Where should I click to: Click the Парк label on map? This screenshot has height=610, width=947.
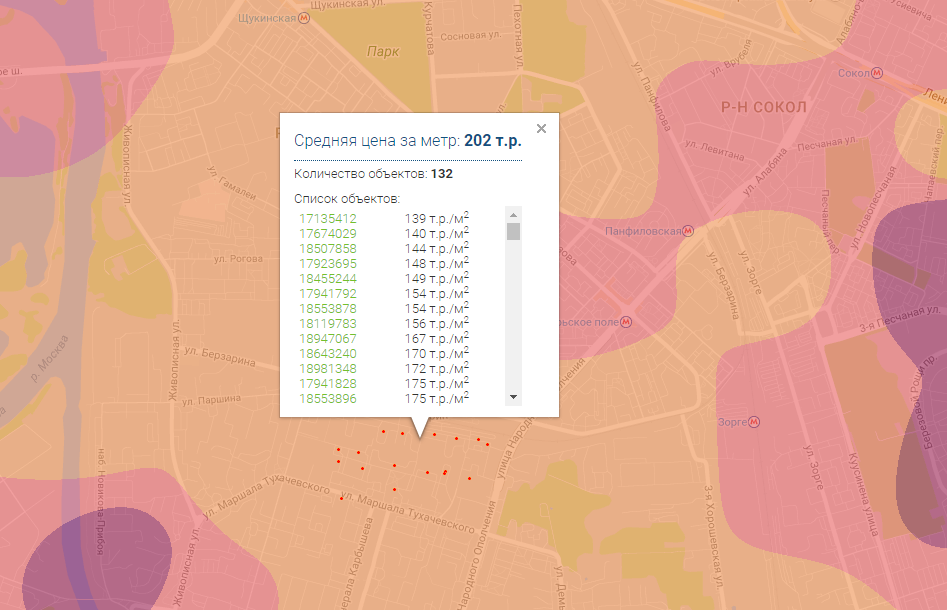[x=383, y=51]
